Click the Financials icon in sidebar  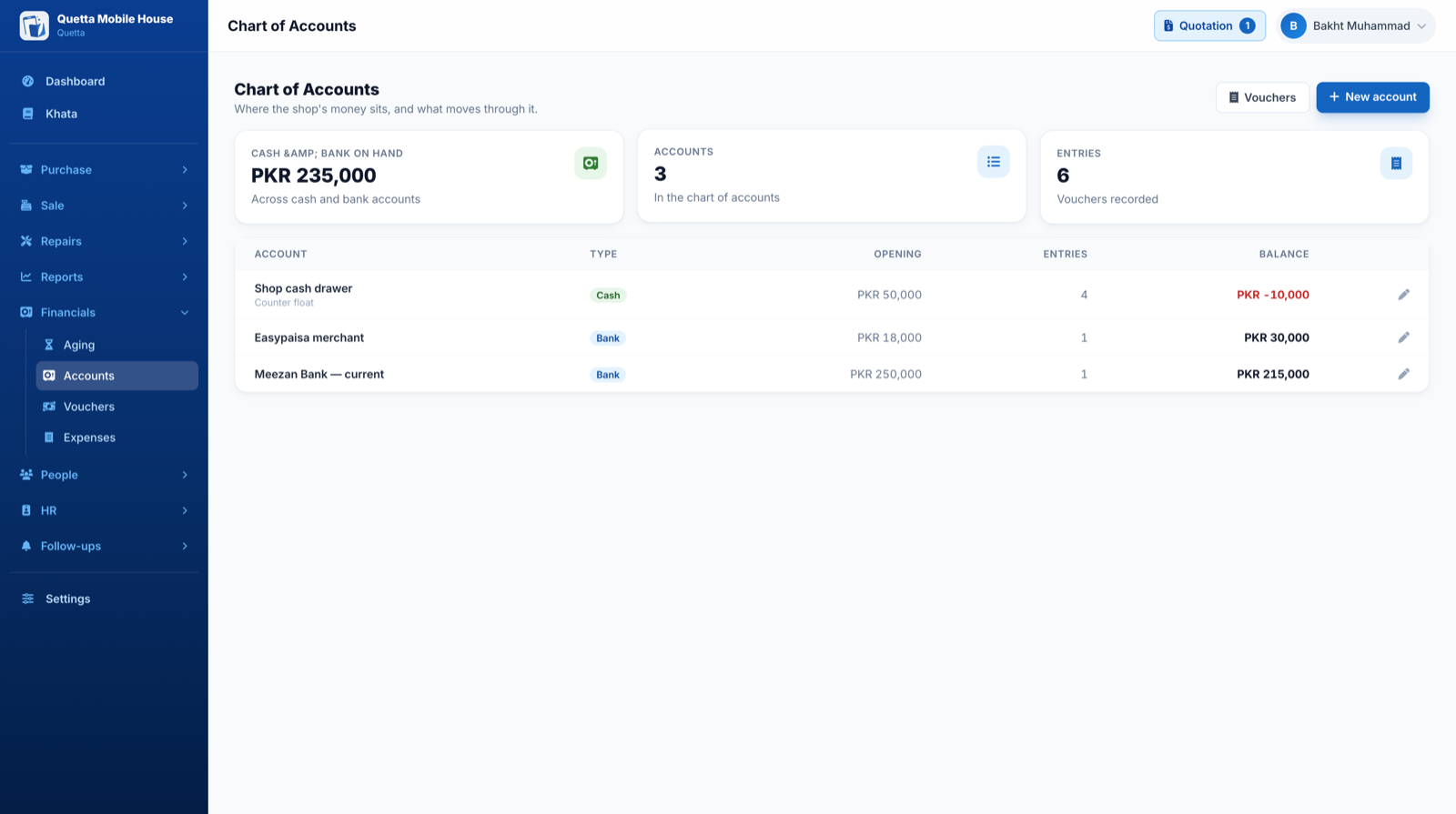pyautogui.click(x=26, y=312)
